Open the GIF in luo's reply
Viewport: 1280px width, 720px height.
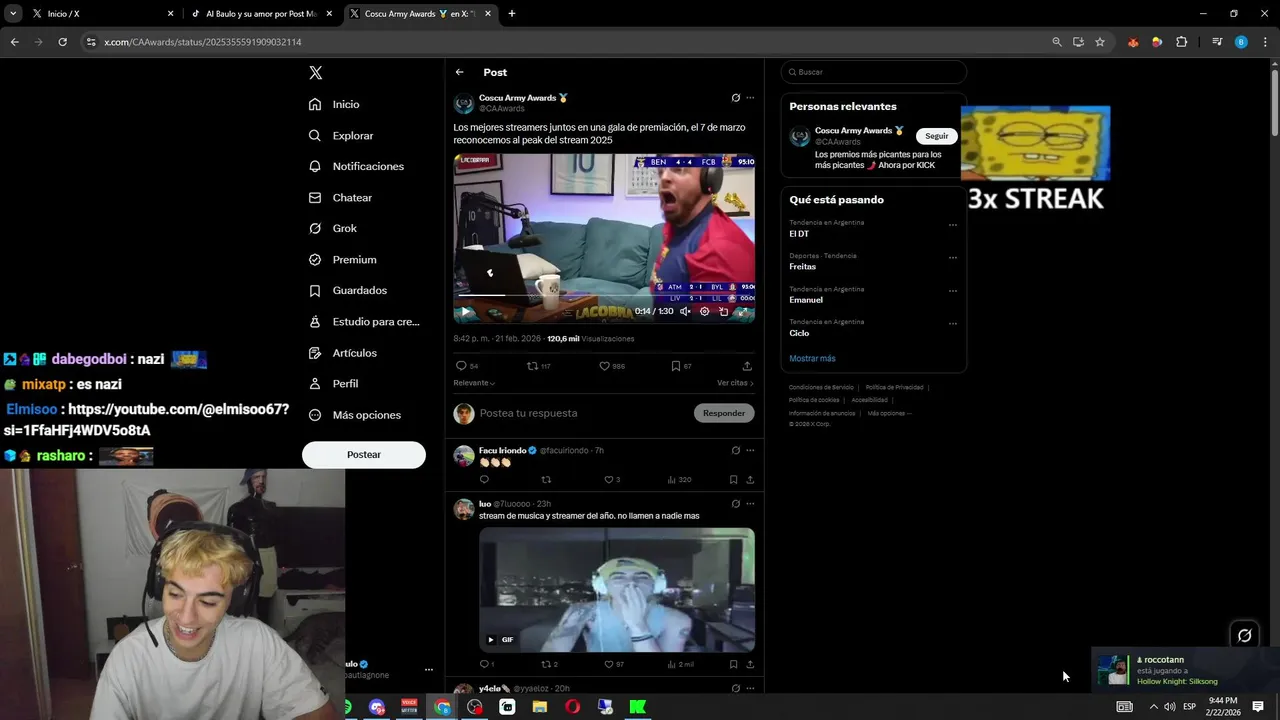(x=617, y=590)
